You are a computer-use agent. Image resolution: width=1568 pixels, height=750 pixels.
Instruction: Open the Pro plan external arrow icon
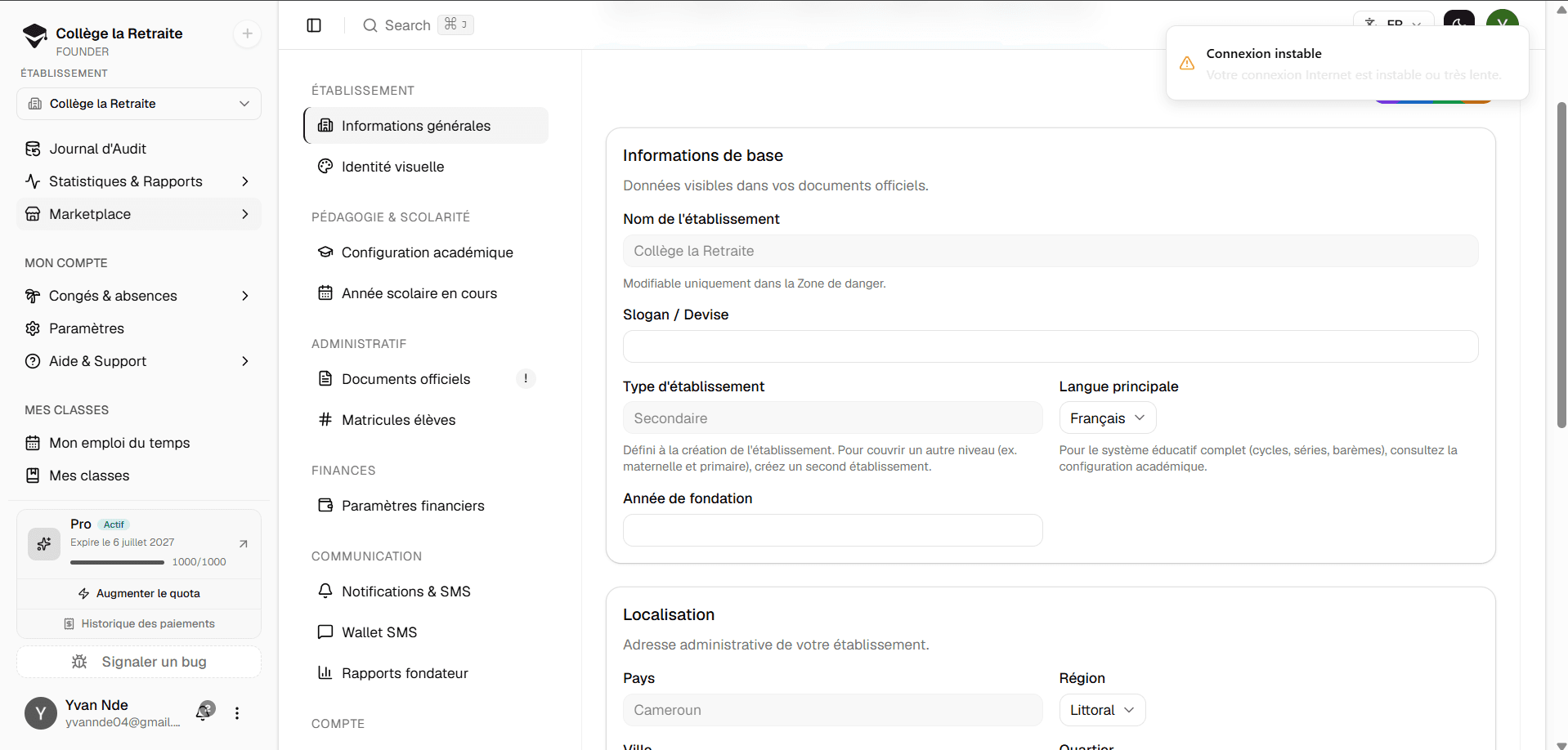pos(243,544)
